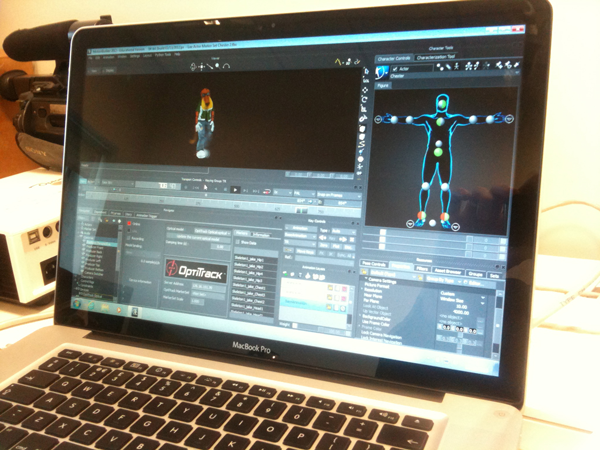This screenshot has height=450, width=600.
Task: Click the roll camera arc icon above viewer
Action: 226,66
